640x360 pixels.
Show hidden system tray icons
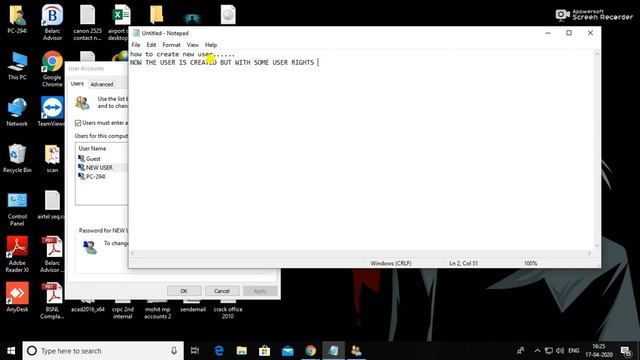pos(537,351)
